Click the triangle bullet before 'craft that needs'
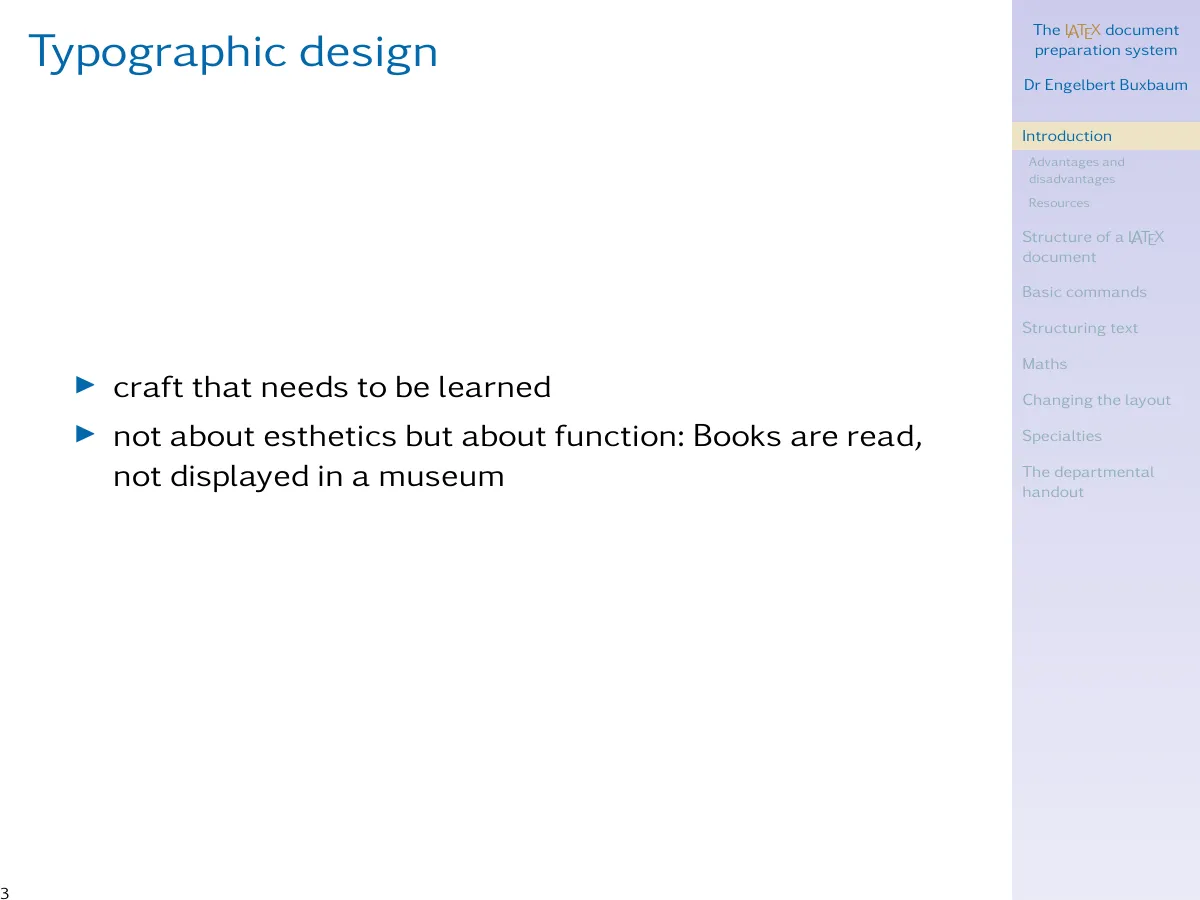This screenshot has height=900, width=1200. coord(85,384)
